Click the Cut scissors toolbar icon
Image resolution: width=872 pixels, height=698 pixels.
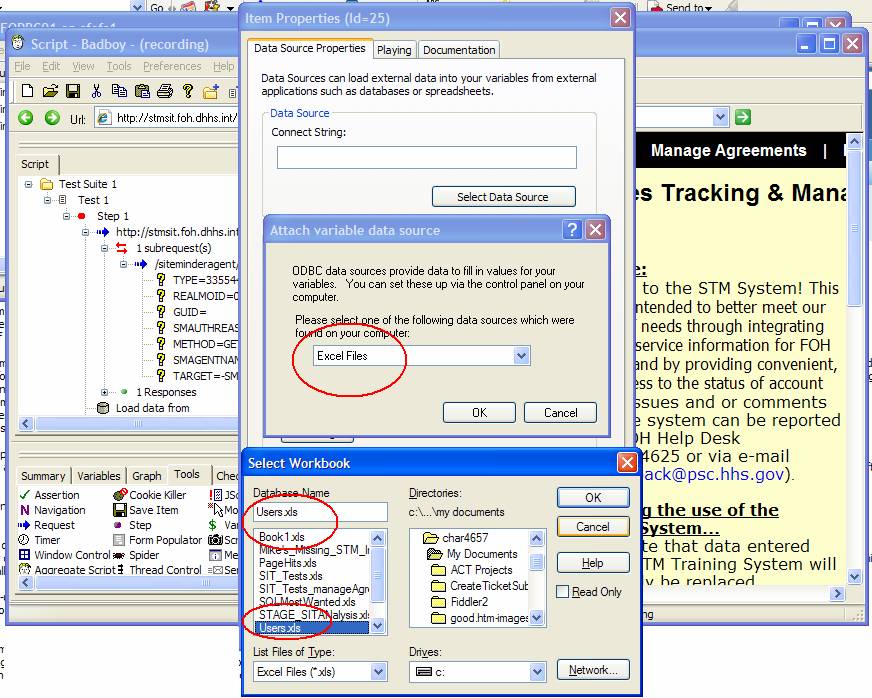[x=97, y=91]
